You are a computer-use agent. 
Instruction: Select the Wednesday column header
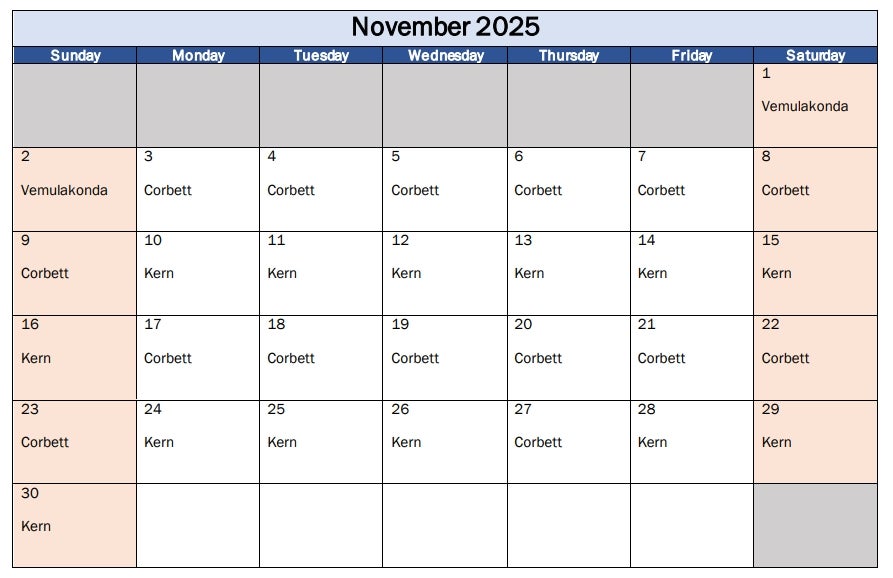[445, 56]
